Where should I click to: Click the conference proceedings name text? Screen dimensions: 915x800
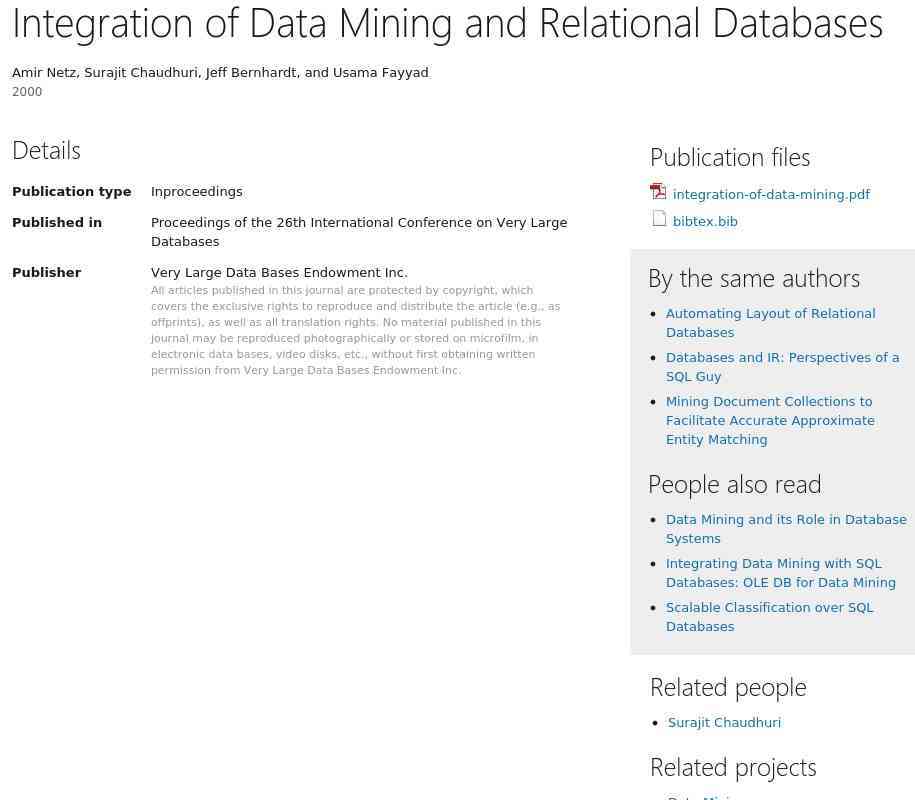359,232
